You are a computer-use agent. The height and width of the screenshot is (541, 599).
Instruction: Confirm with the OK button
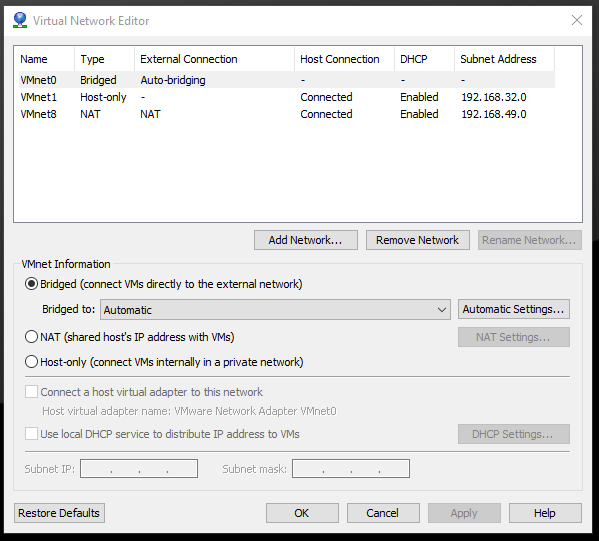point(302,513)
